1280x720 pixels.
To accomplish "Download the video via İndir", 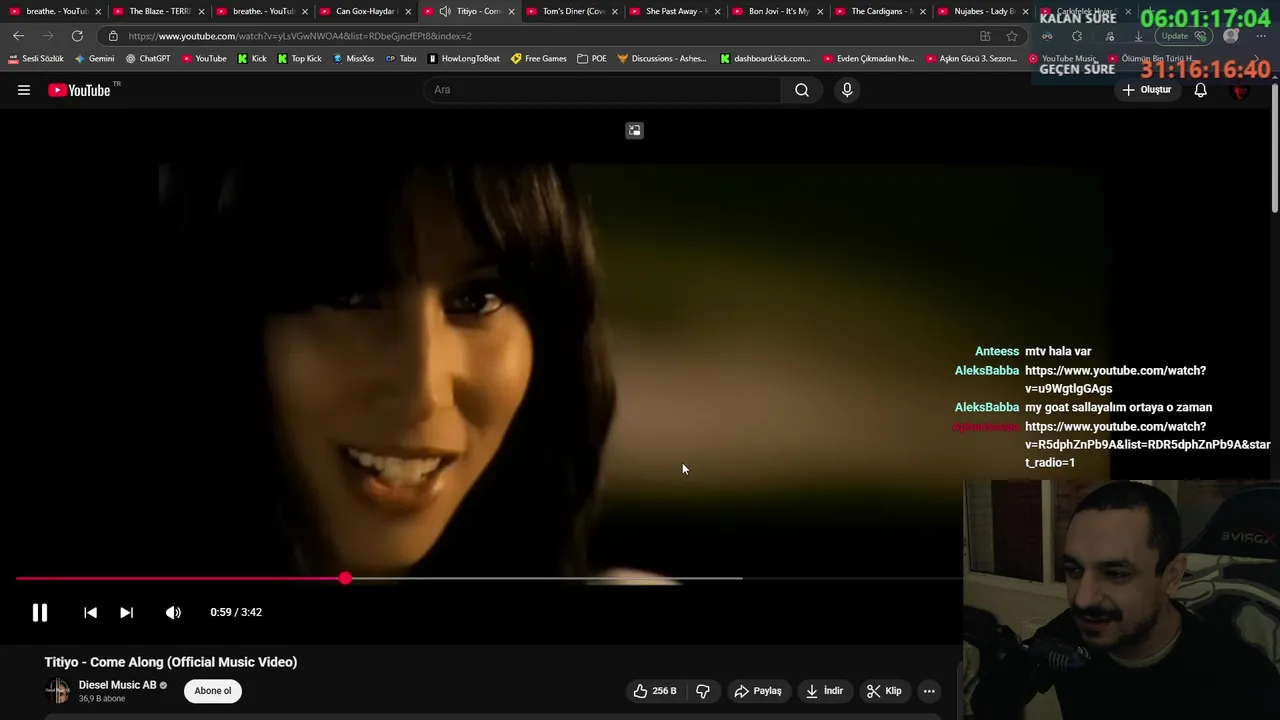I will click(825, 691).
